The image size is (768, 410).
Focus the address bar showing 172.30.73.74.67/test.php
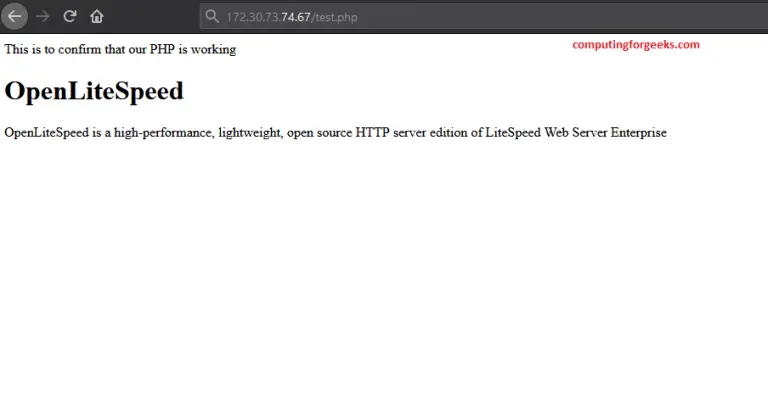(484, 17)
